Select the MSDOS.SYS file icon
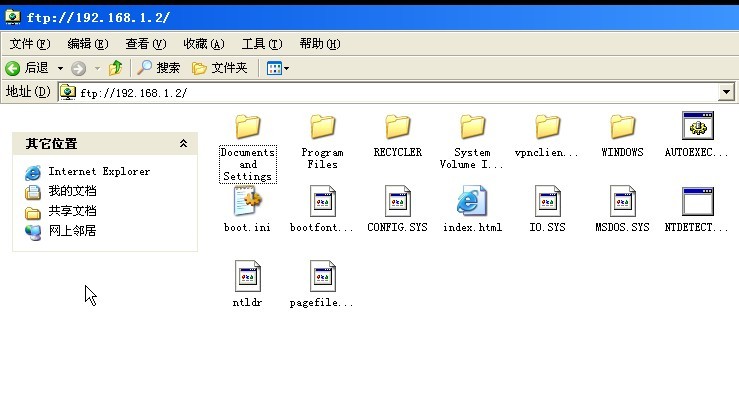739x413 pixels. click(623, 201)
